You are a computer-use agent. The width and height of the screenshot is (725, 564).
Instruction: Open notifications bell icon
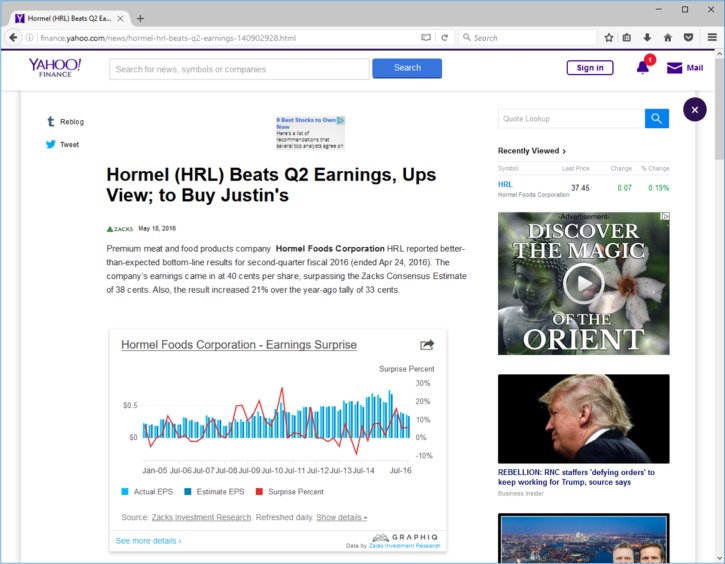(x=643, y=67)
